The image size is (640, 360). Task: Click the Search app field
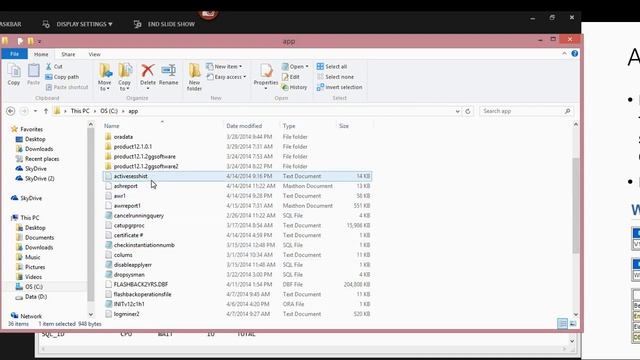click(x=526, y=111)
